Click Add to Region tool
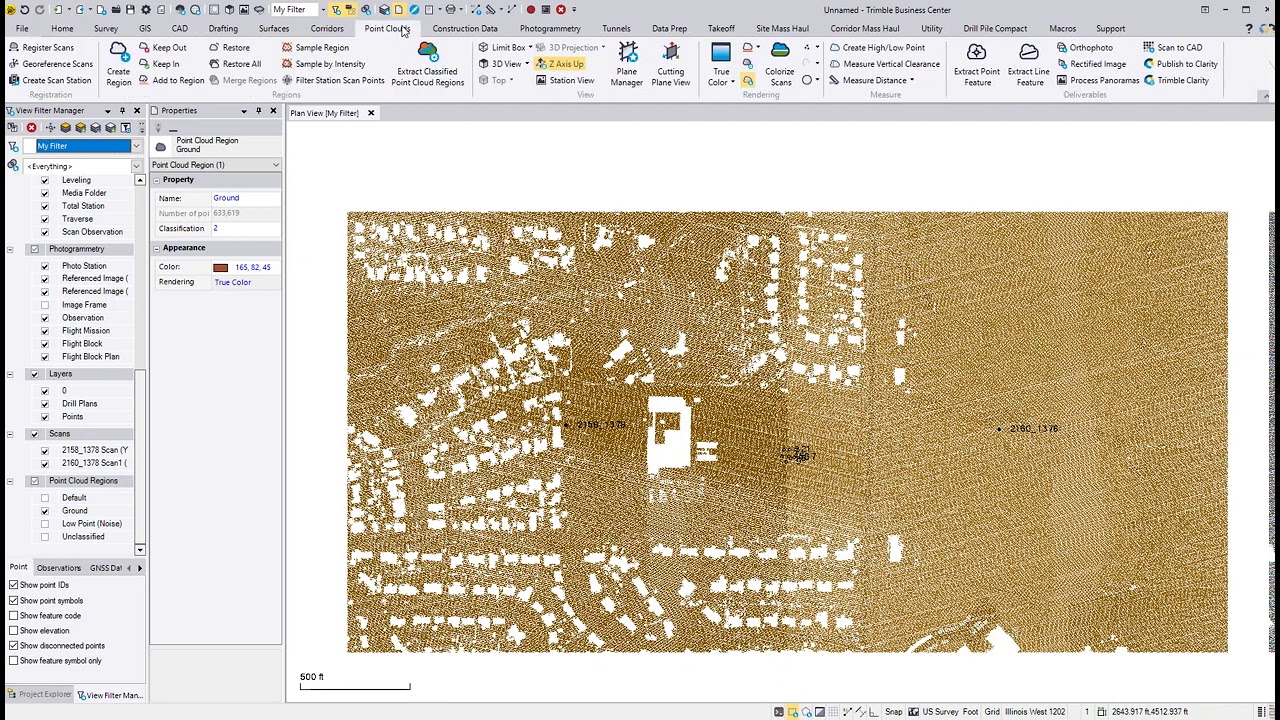 [x=171, y=80]
